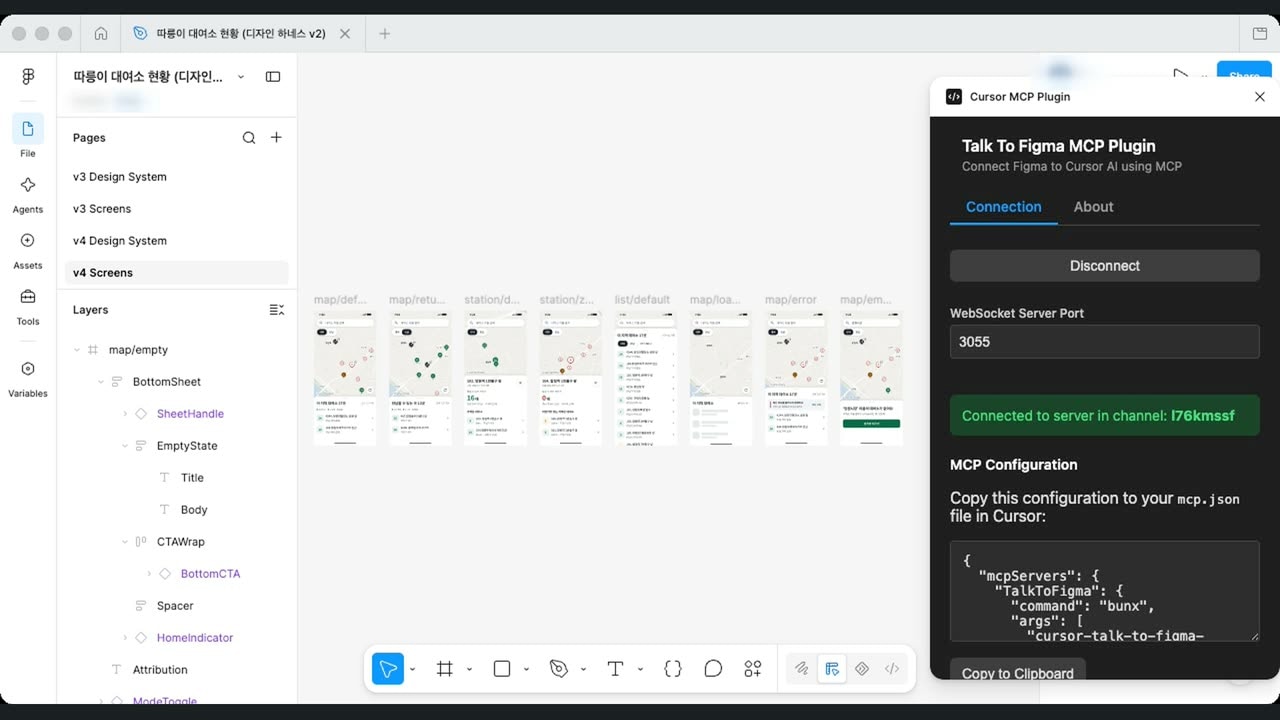Close the Cursor MCP Plugin panel

click(1260, 97)
